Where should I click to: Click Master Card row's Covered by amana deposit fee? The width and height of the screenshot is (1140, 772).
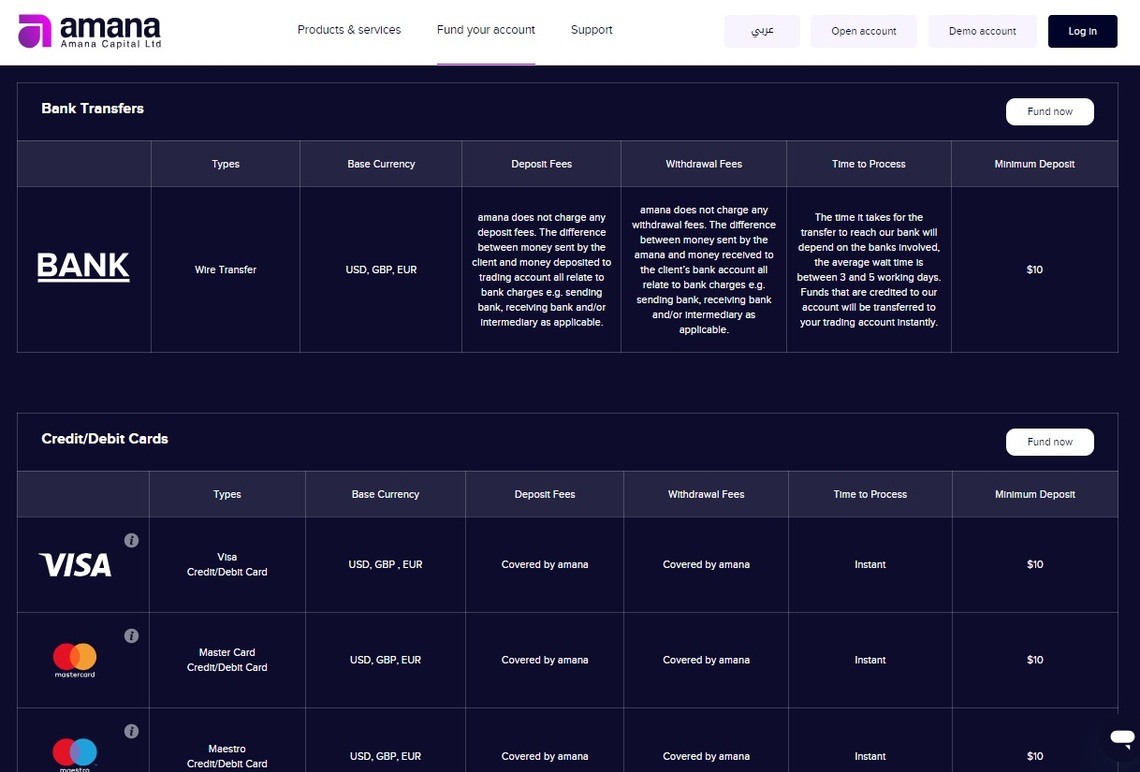pyautogui.click(x=545, y=660)
